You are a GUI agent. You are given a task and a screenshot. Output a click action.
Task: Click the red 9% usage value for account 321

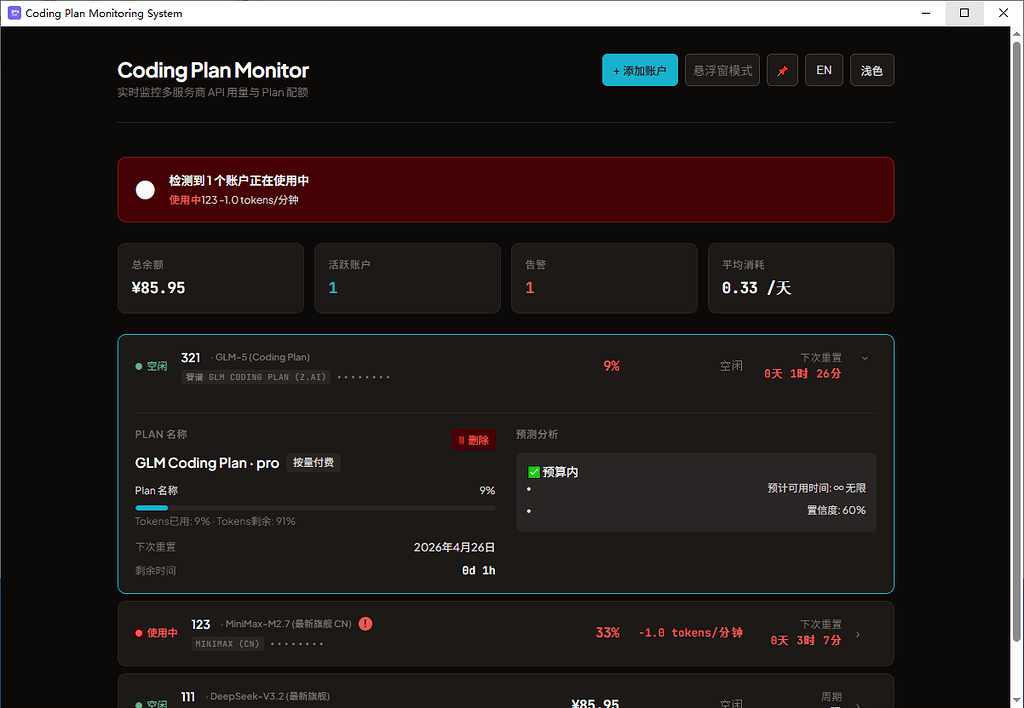click(611, 366)
